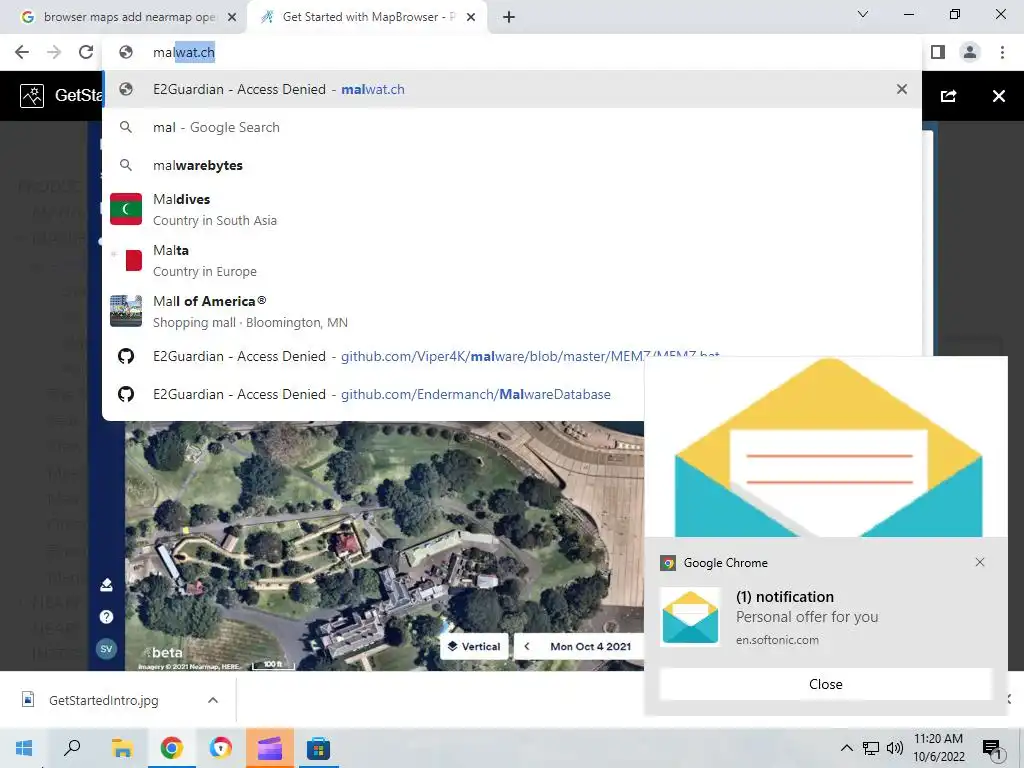The height and width of the screenshot is (768, 1024).
Task: Go to previous capture date with left chevron
Action: (x=526, y=647)
